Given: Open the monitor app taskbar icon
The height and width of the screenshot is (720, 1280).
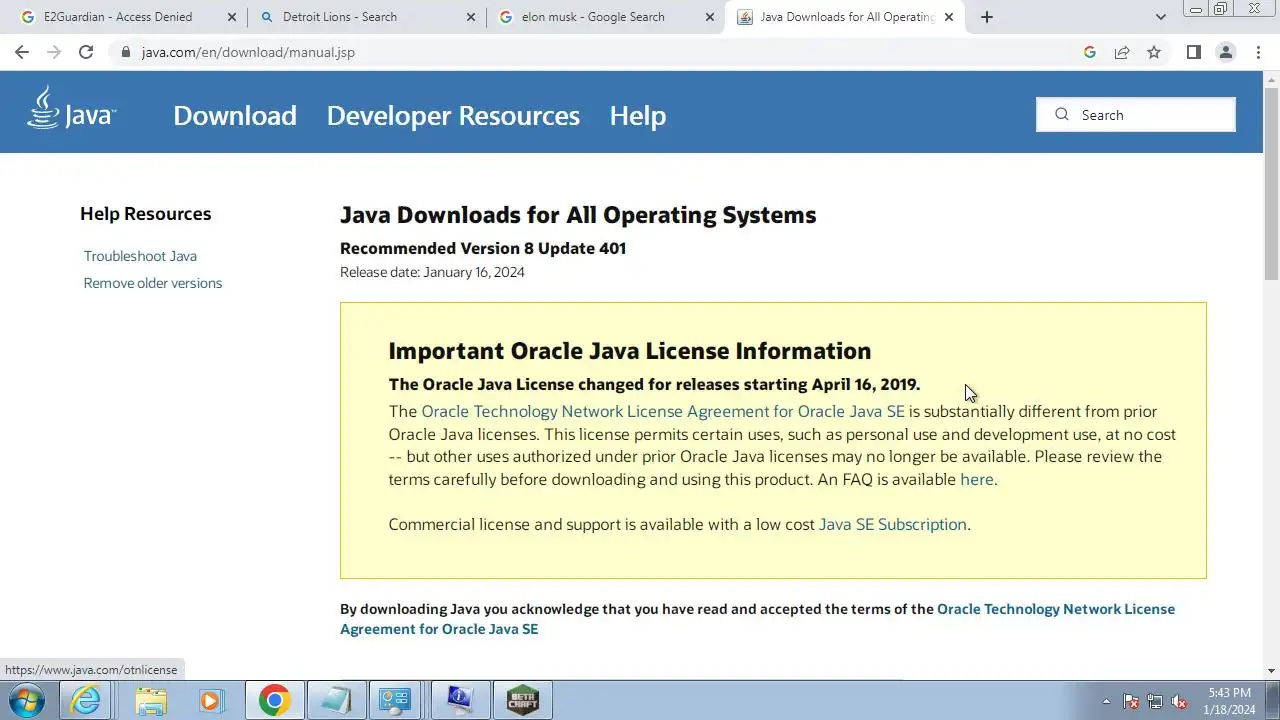Looking at the screenshot, I should (x=461, y=700).
